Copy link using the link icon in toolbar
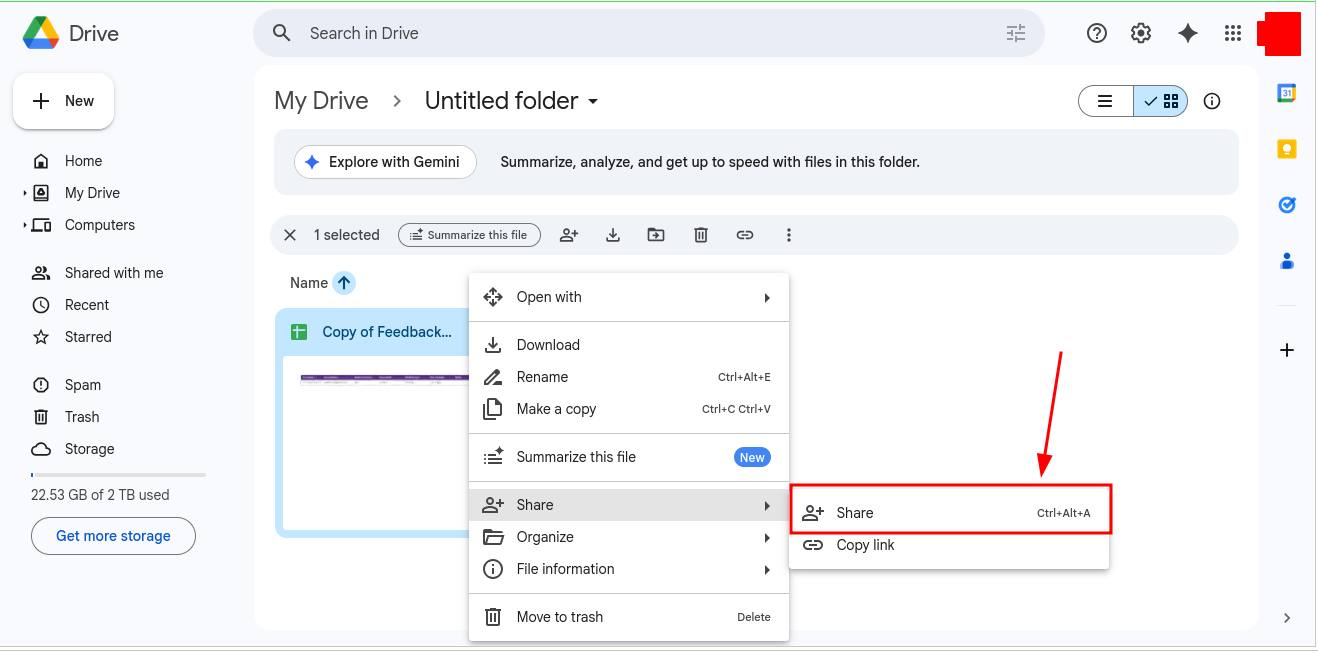This screenshot has width=1318, height=651. [744, 234]
